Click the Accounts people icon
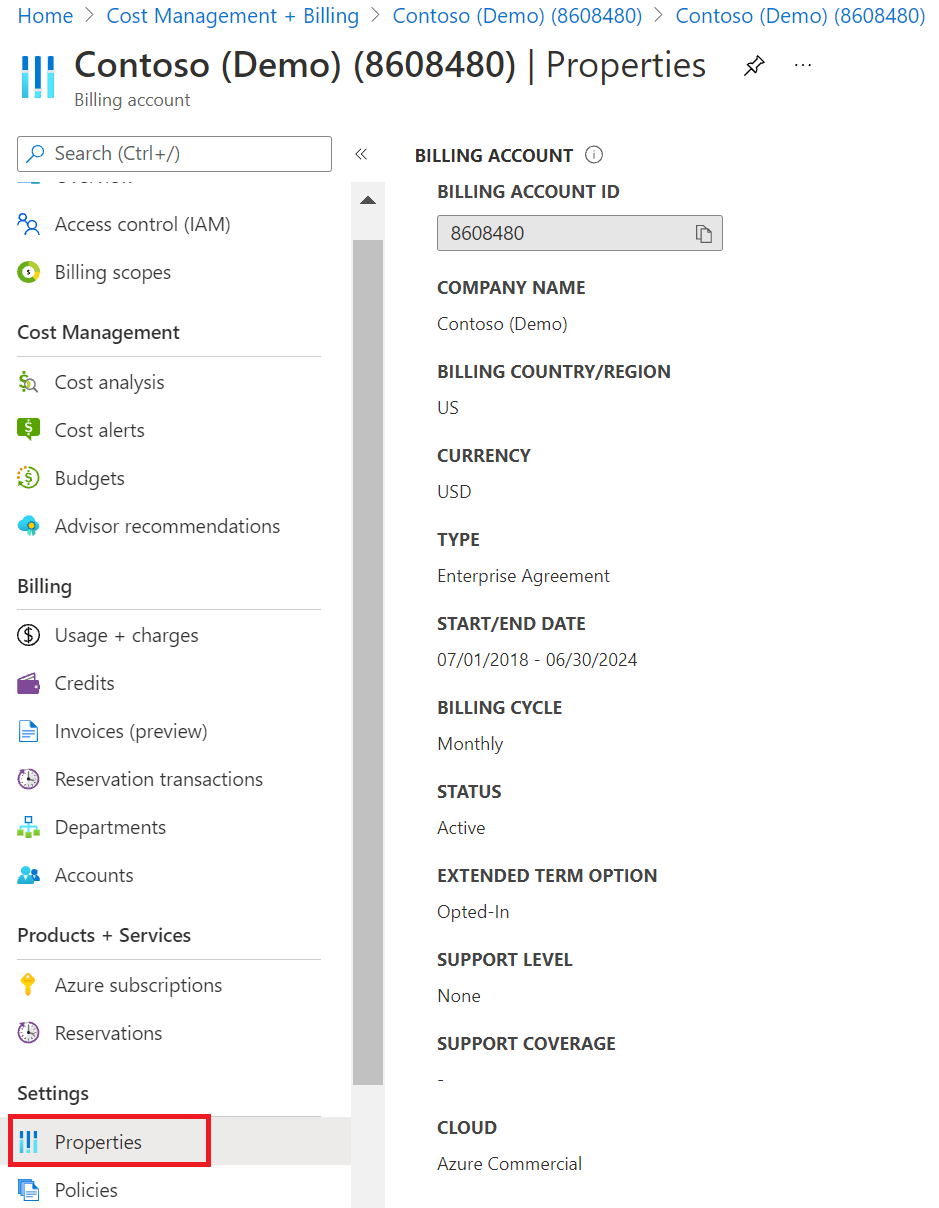 click(x=29, y=875)
